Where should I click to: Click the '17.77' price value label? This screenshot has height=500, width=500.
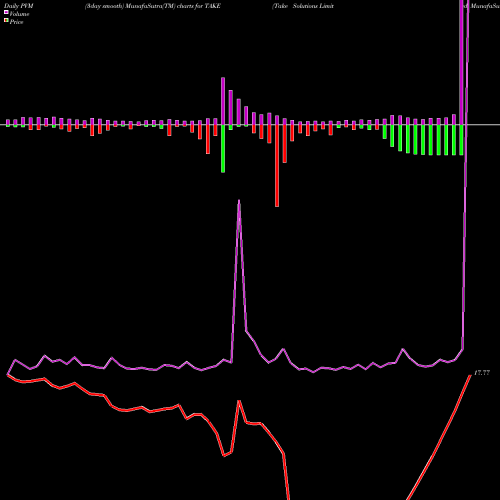(x=482, y=373)
